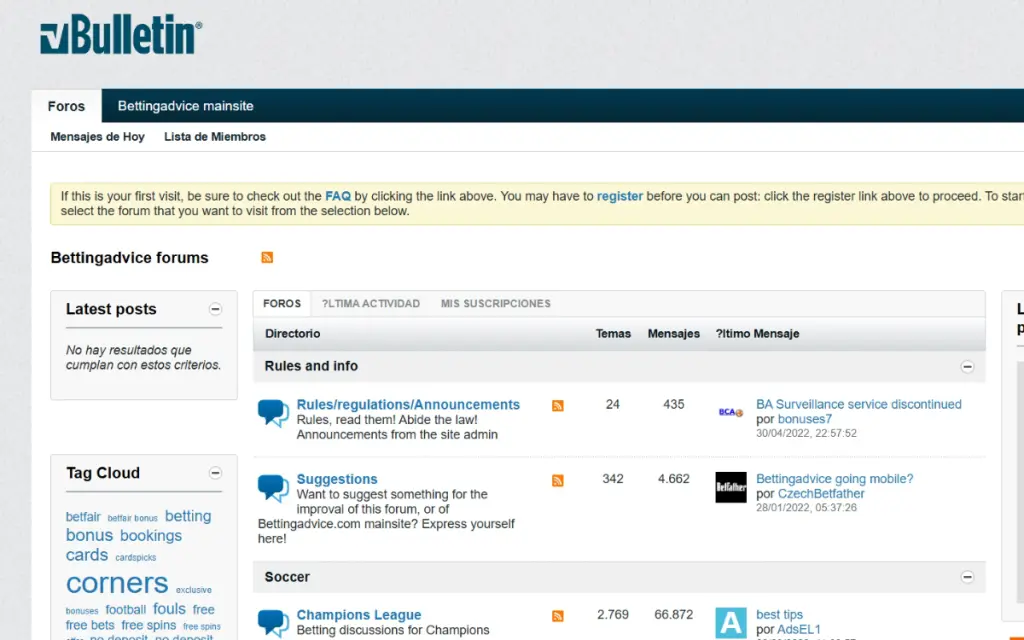The width and height of the screenshot is (1024, 640).
Task: Select the Foros main tab
Action: pyautogui.click(x=67, y=106)
